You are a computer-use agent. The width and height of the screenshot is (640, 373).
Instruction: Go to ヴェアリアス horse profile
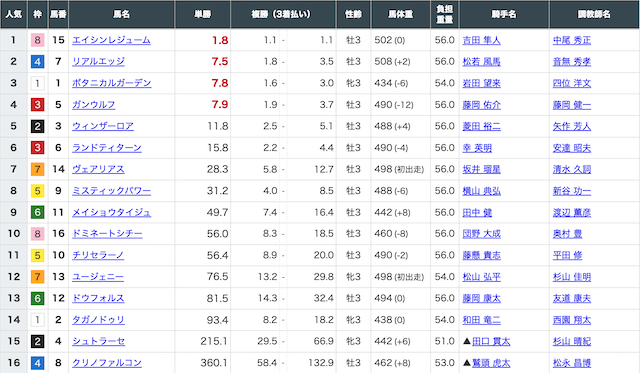point(98,169)
